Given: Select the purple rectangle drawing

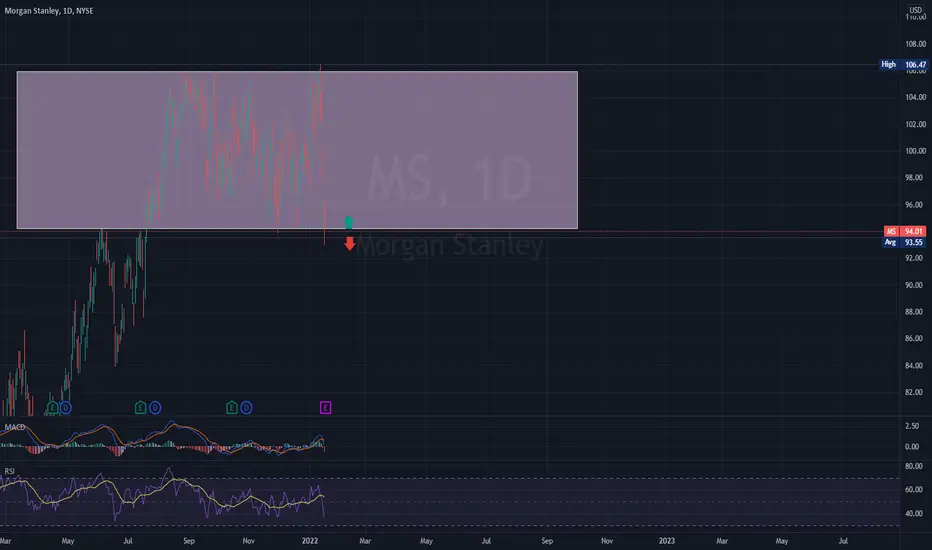Looking at the screenshot, I should click(297, 150).
